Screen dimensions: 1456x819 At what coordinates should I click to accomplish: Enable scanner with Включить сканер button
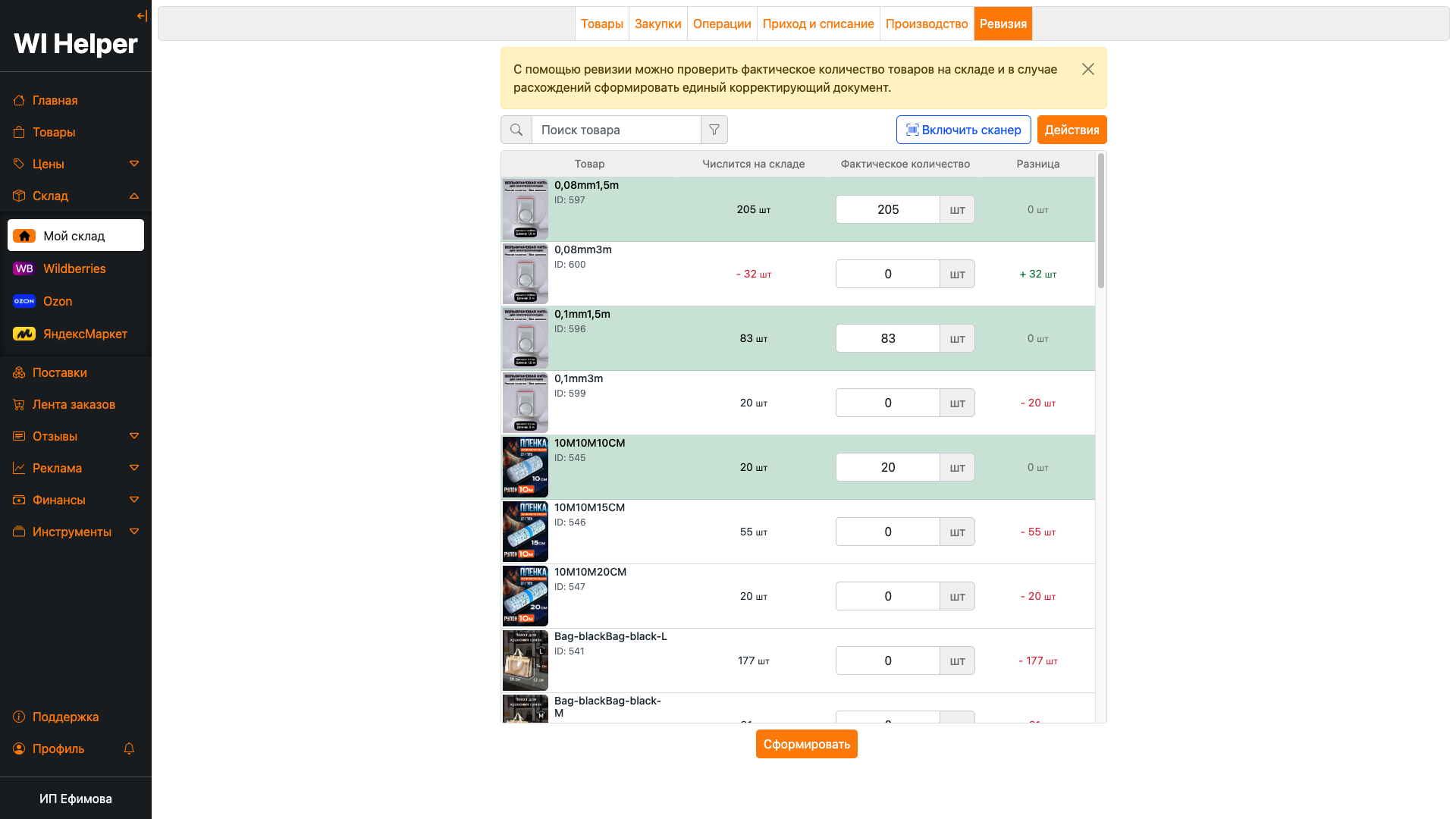pos(963,130)
